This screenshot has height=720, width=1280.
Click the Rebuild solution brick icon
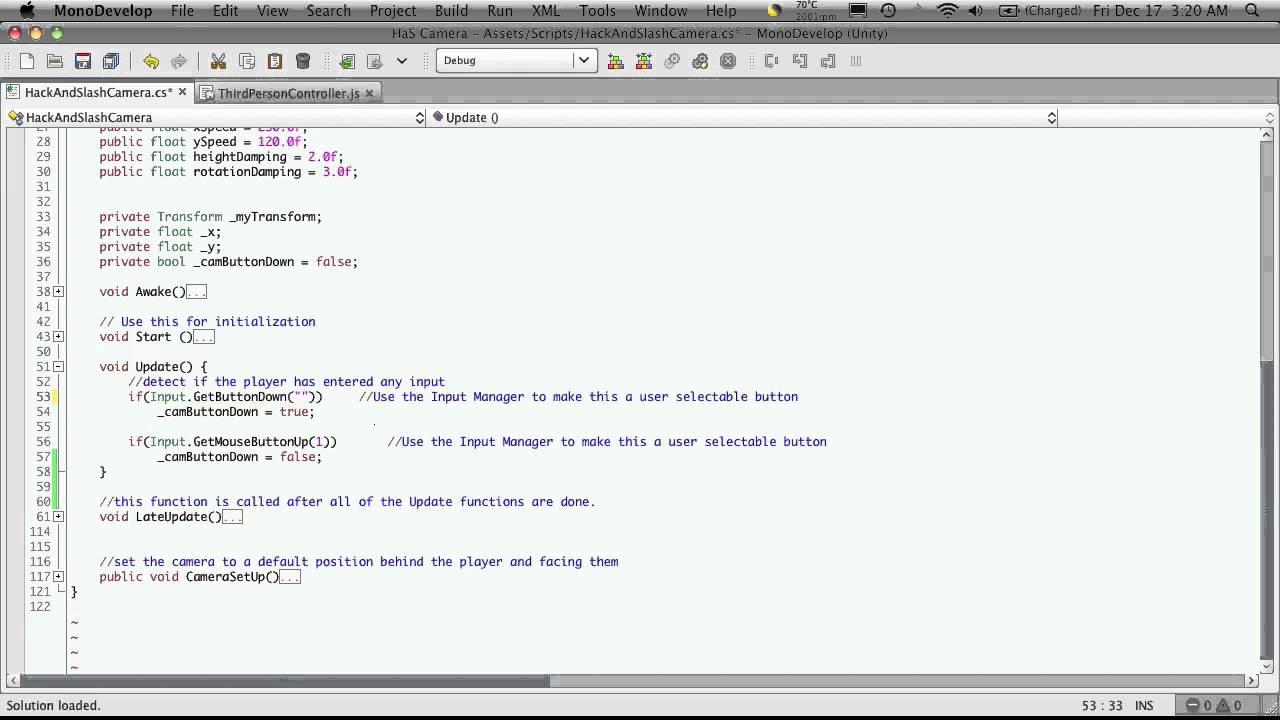pos(644,61)
